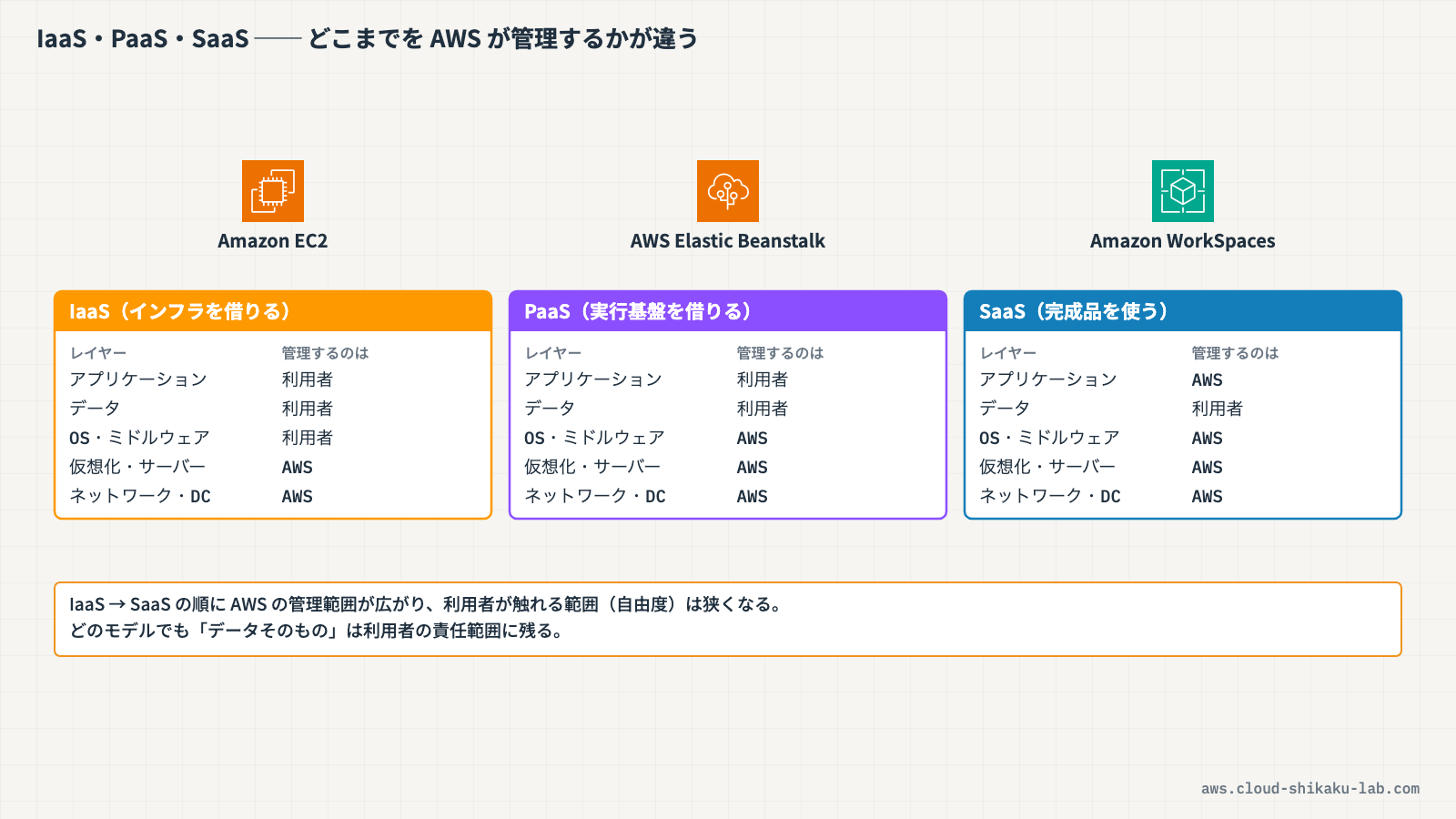
Task: Click the AWS Elastic Beanstalk cloud icon
Action: (x=728, y=191)
